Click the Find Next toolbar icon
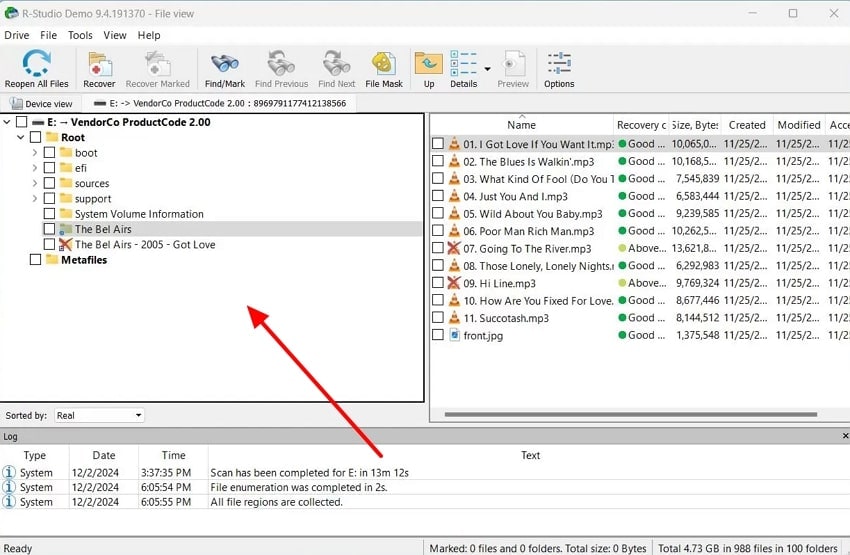The height and width of the screenshot is (555, 850). coord(336,63)
